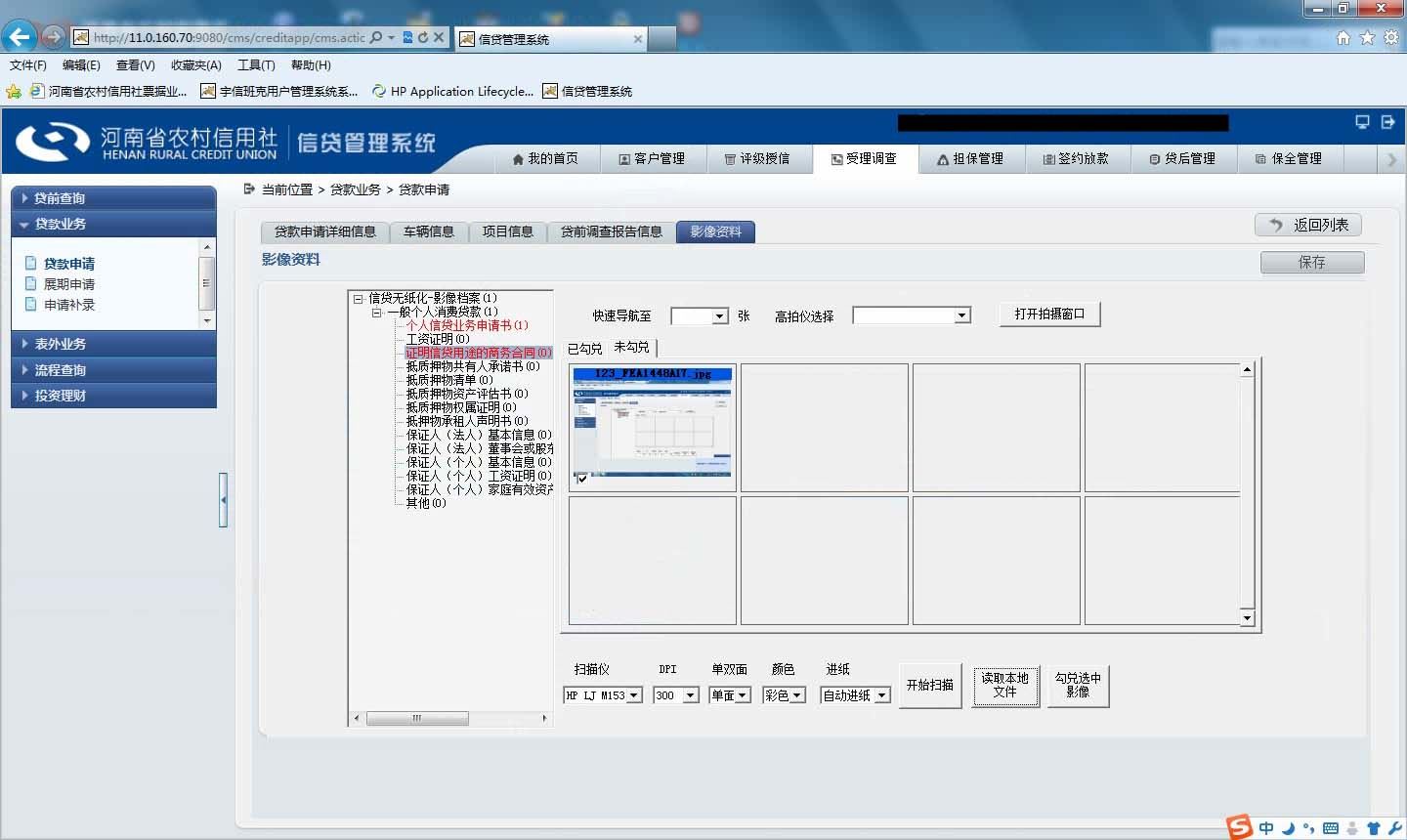Open the 展期申请 sidebar link
The height and width of the screenshot is (840, 1407).
(x=69, y=284)
